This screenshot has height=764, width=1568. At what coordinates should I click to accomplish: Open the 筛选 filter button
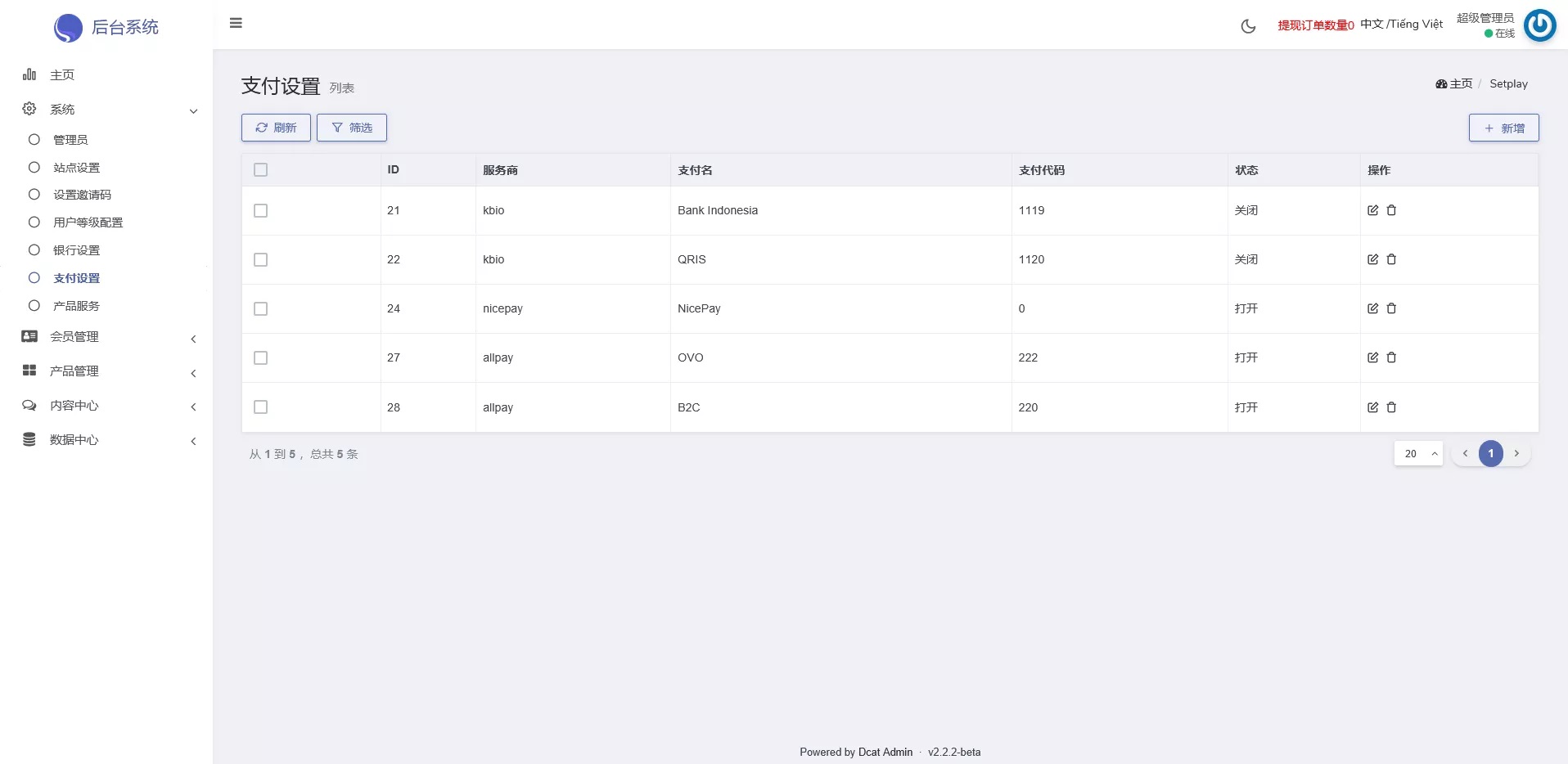coord(351,128)
